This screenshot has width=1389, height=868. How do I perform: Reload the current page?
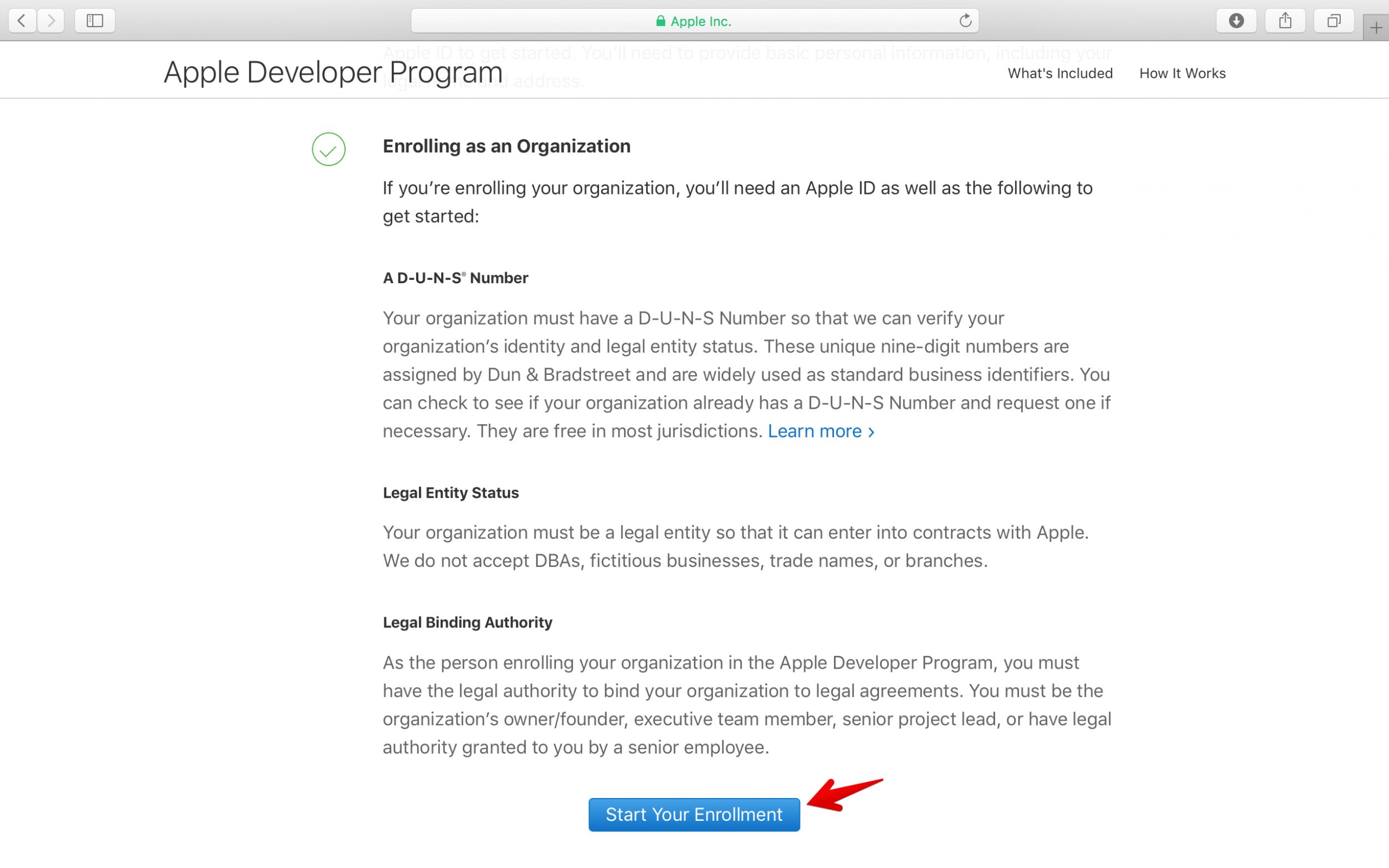pos(965,21)
